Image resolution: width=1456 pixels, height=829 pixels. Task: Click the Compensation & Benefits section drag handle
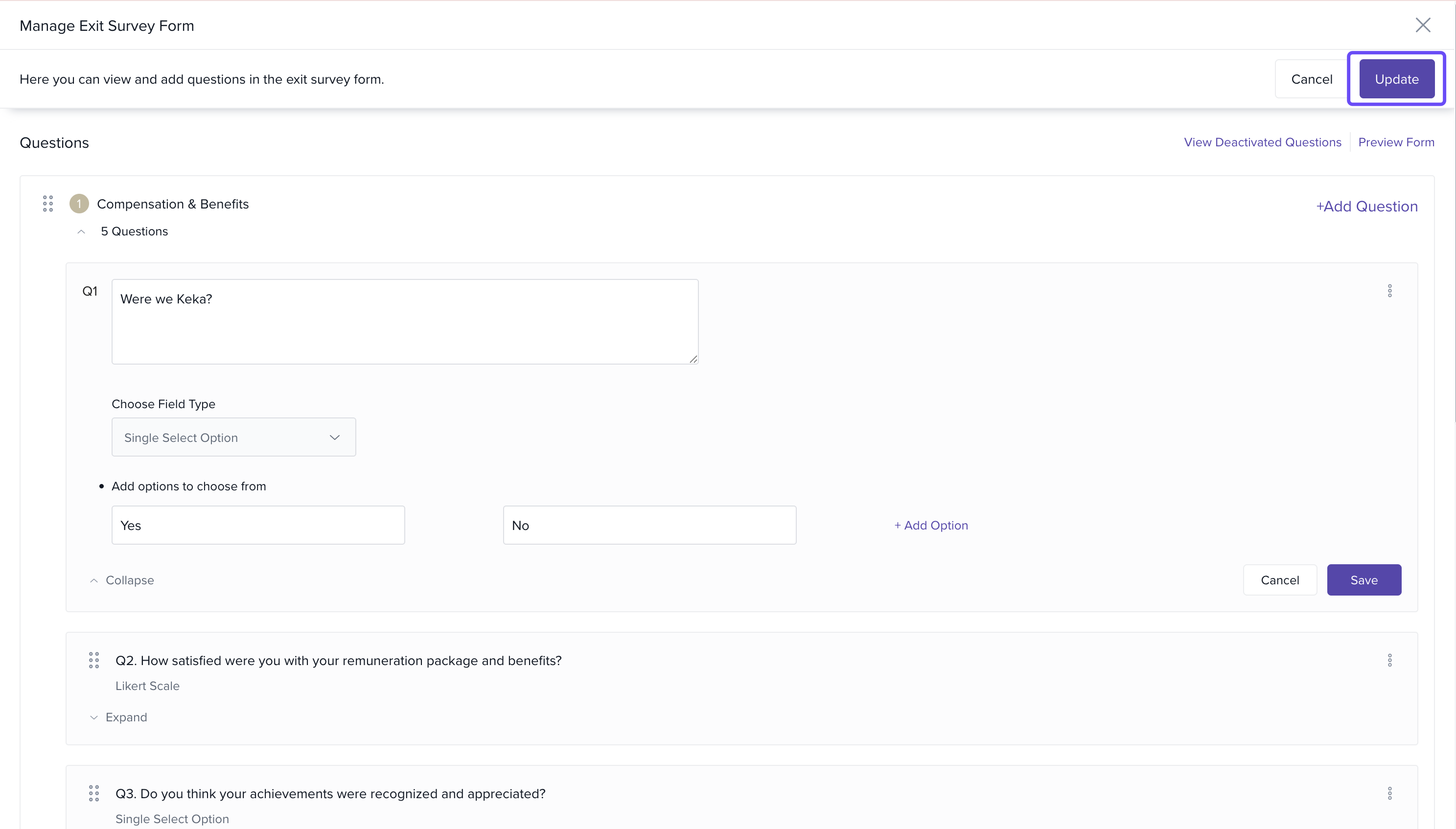[x=48, y=204]
